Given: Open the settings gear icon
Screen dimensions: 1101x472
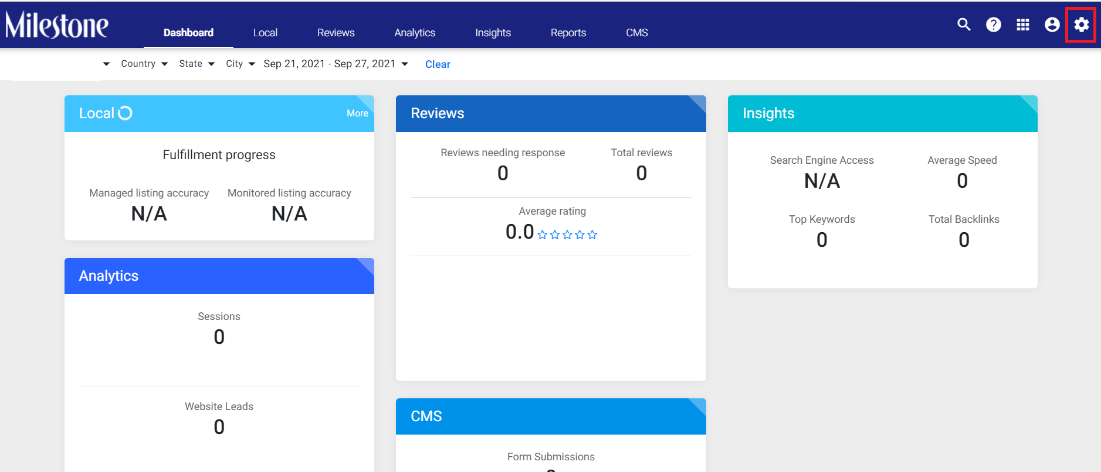Looking at the screenshot, I should click(1081, 25).
